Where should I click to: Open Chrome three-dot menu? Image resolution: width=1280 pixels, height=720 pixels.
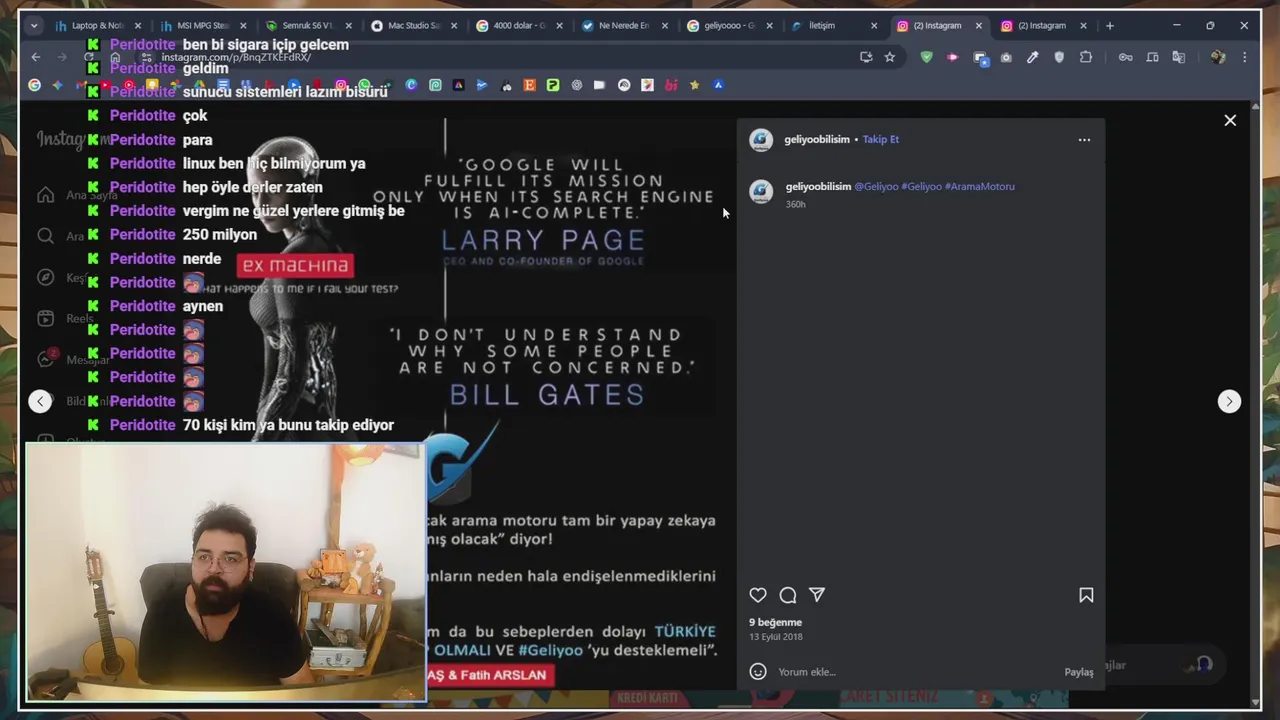click(x=1244, y=57)
